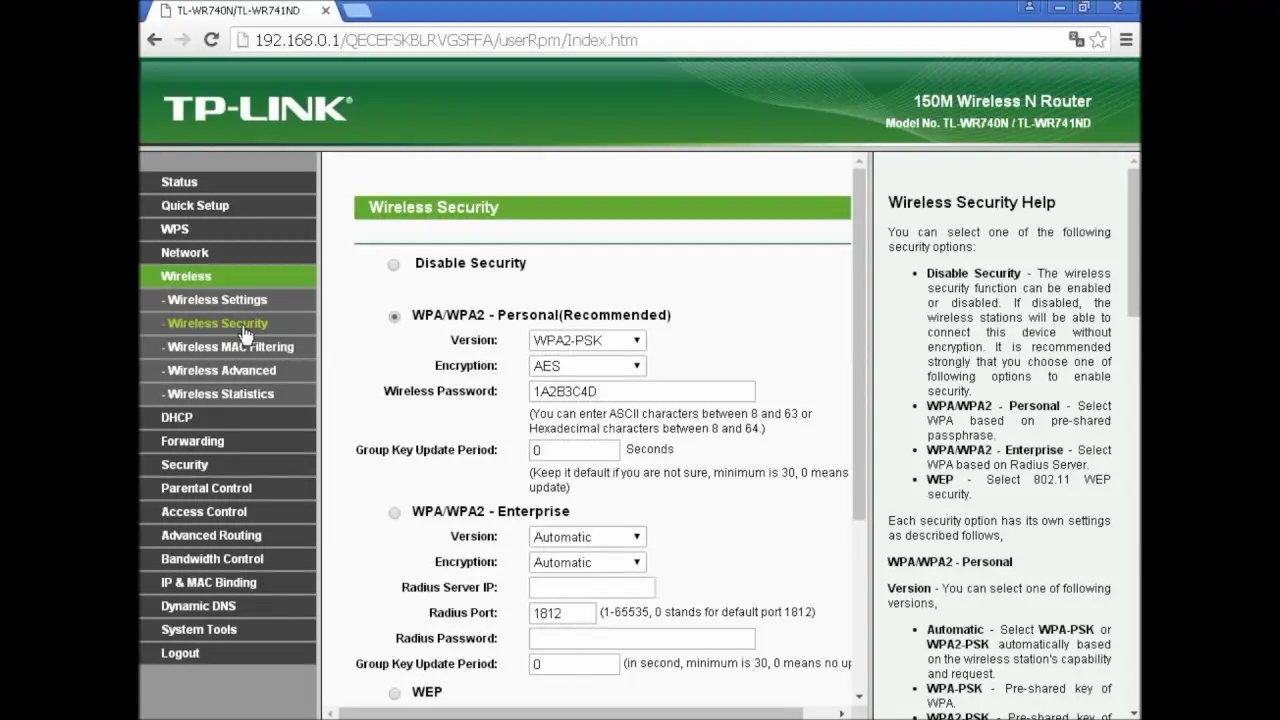
Task: Open the new tab button
Action: click(x=357, y=10)
